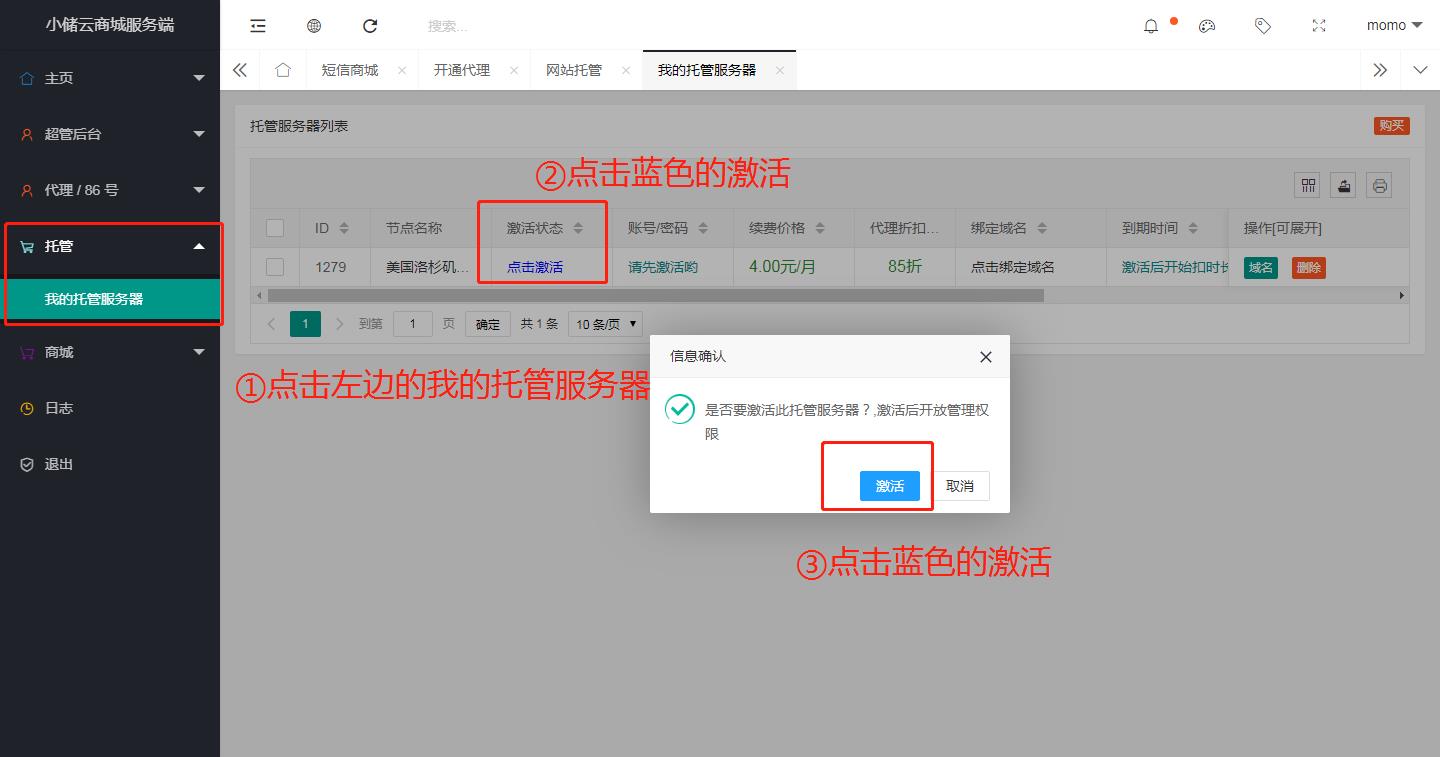Viewport: 1440px width, 757px height.
Task: Expand the 超管后台 sidebar menu
Action: [x=110, y=134]
